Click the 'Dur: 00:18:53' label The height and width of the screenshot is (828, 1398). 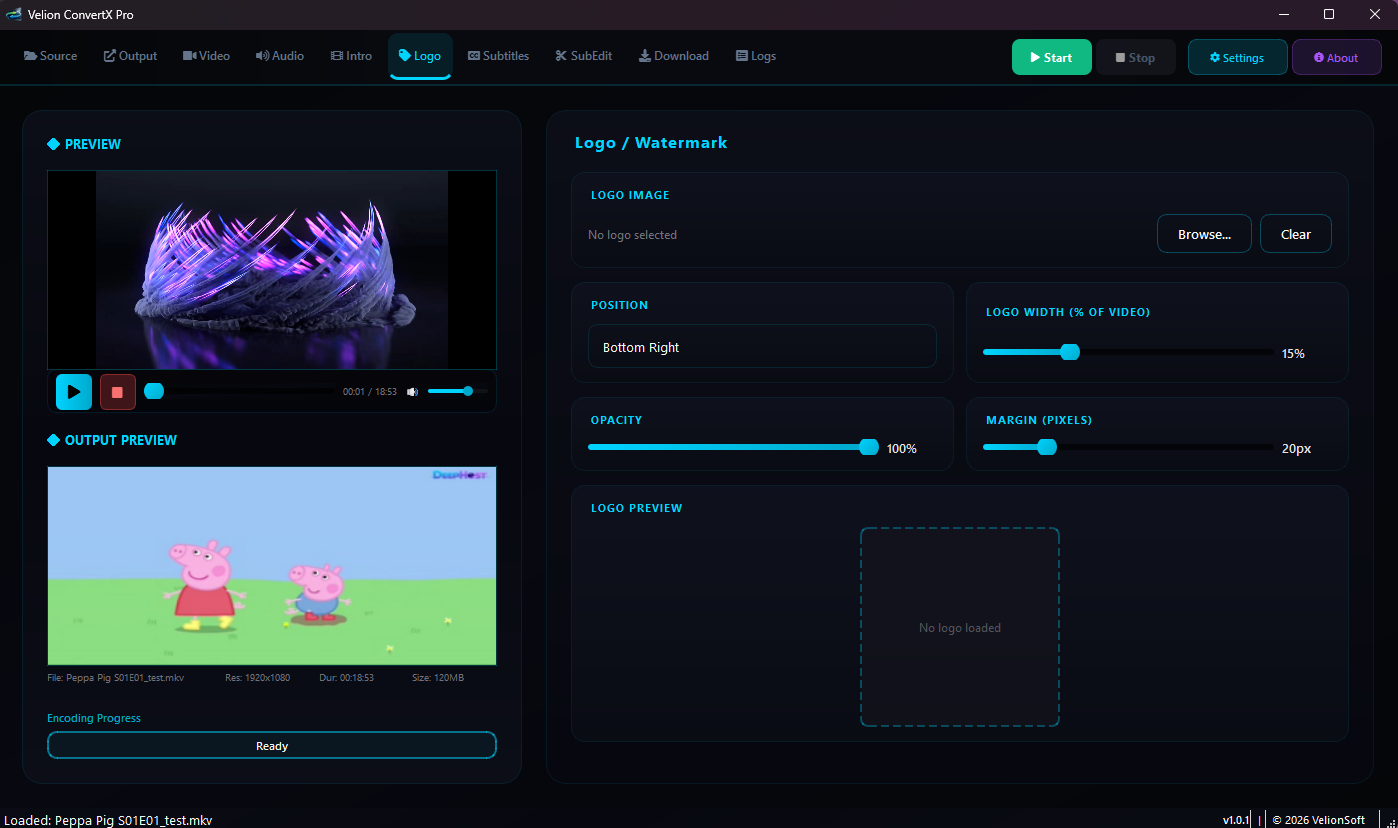[x=346, y=678]
